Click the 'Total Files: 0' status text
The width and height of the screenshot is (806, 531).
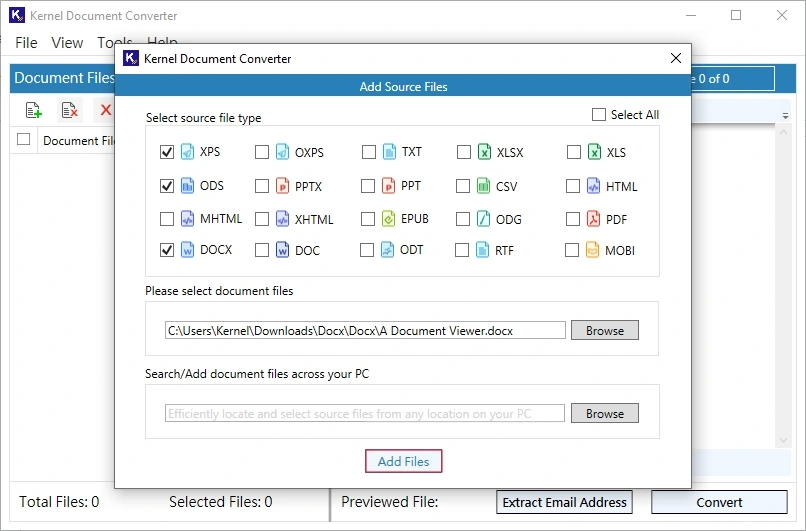point(59,502)
